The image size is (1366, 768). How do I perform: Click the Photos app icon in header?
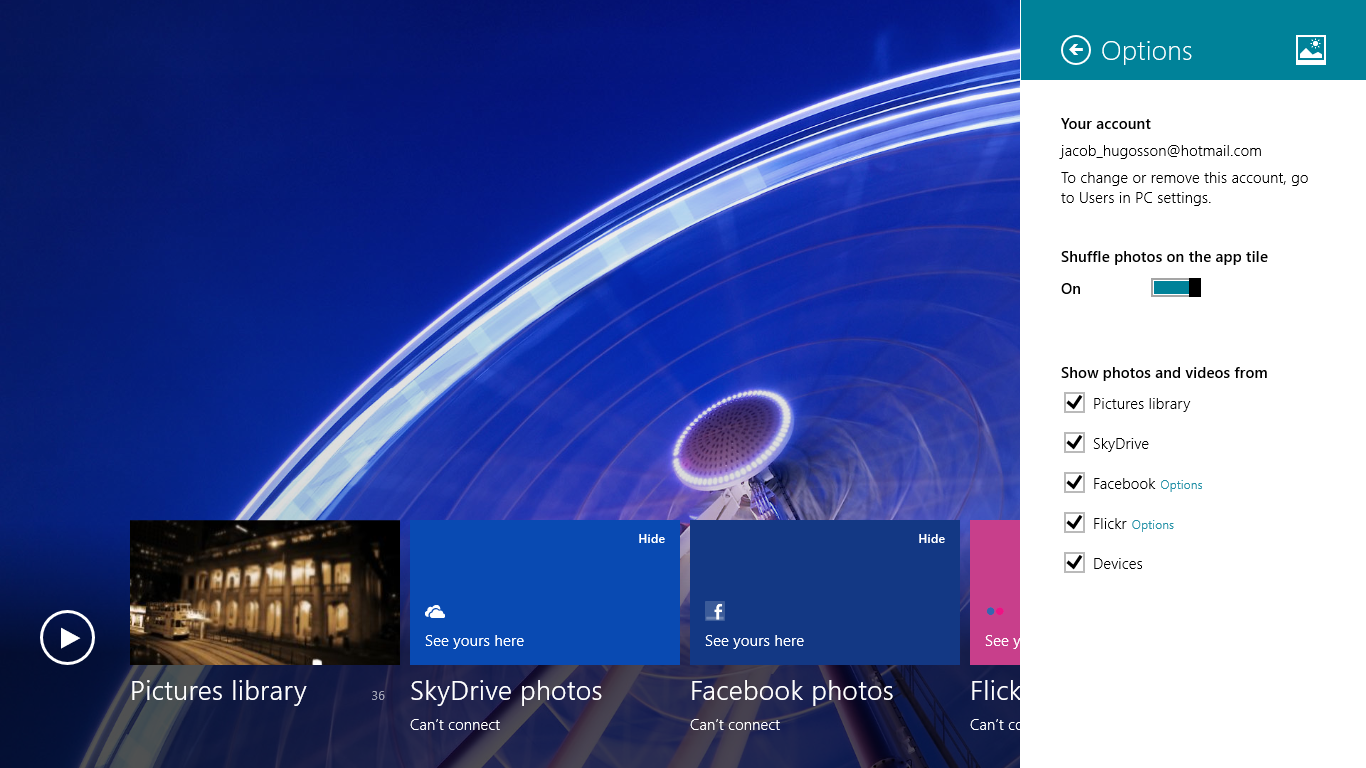[x=1310, y=50]
